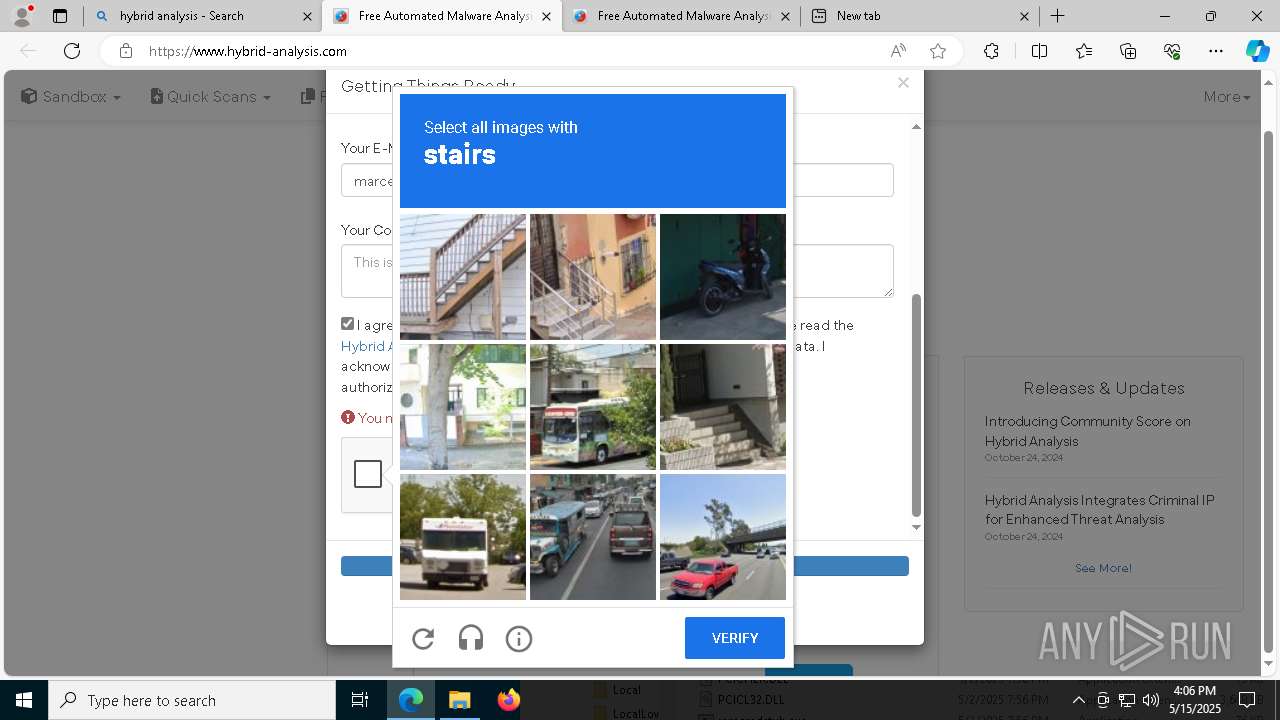
Task: Open the volume control
Action: click(1150, 700)
